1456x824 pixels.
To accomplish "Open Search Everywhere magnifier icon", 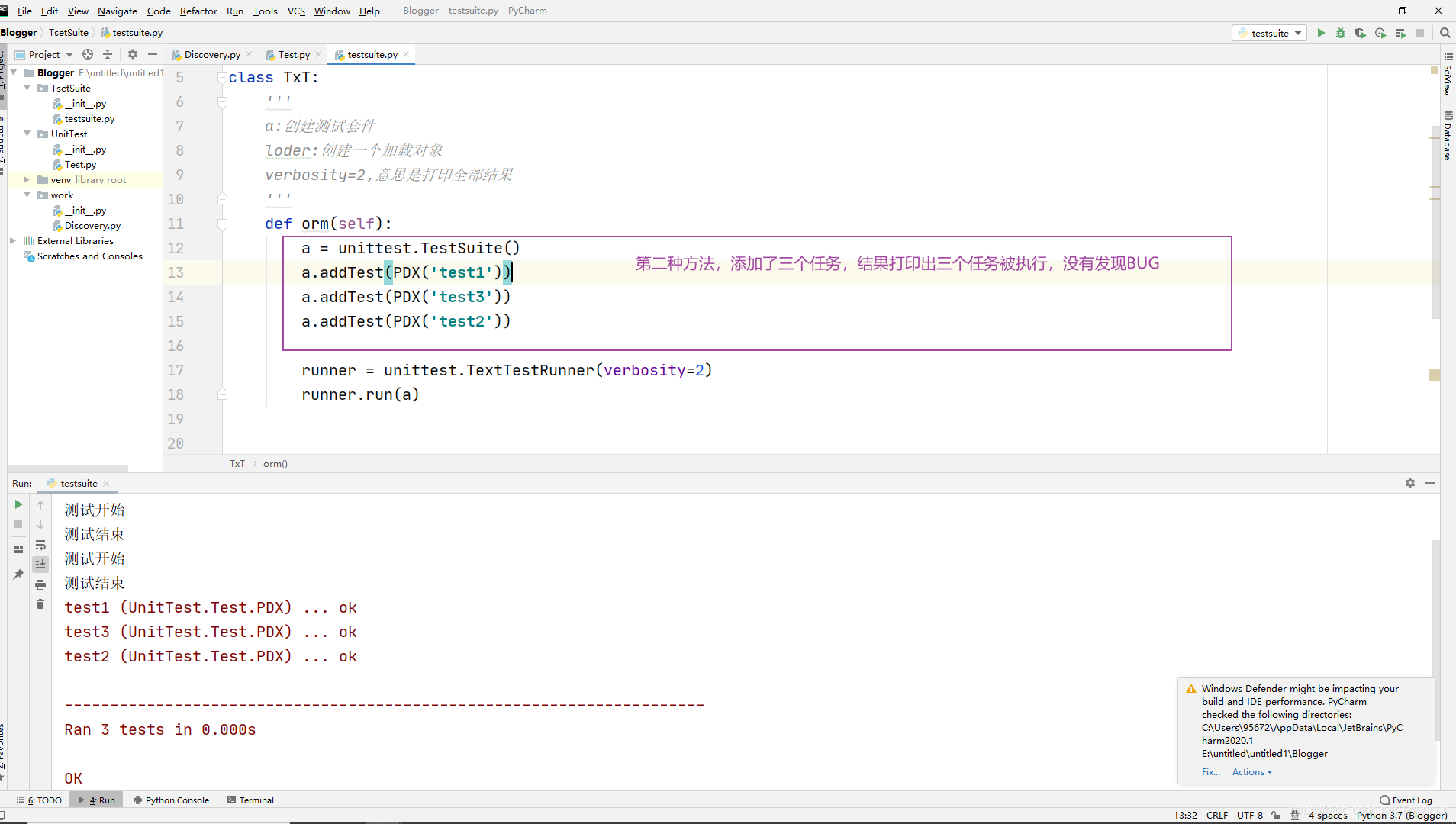I will tap(1445, 33).
